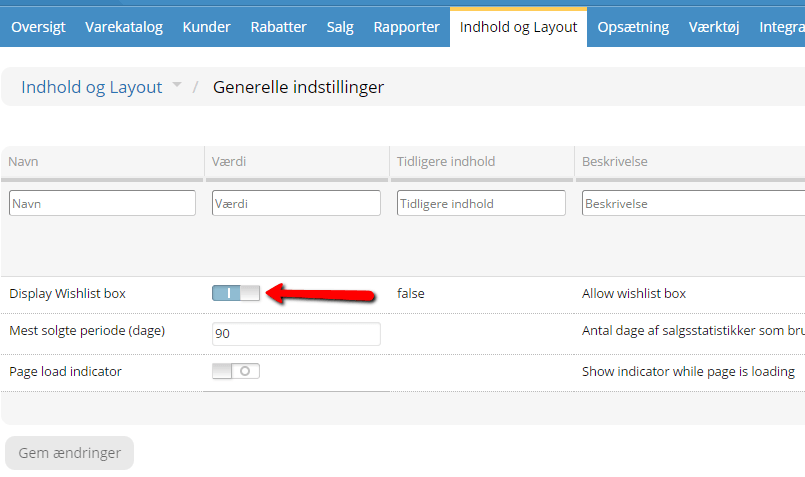This screenshot has height=477, width=805.
Task: Enable the Page load indicator switch
Action: [x=236, y=371]
